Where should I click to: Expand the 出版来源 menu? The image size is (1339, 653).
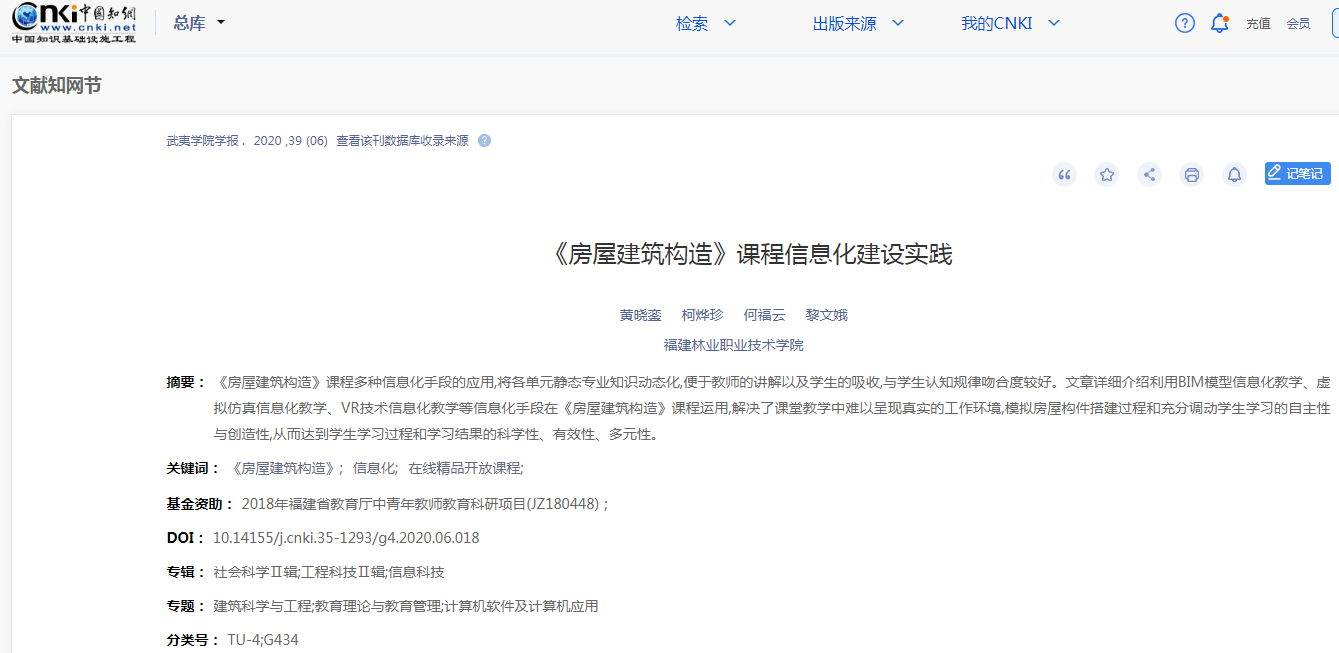click(858, 23)
